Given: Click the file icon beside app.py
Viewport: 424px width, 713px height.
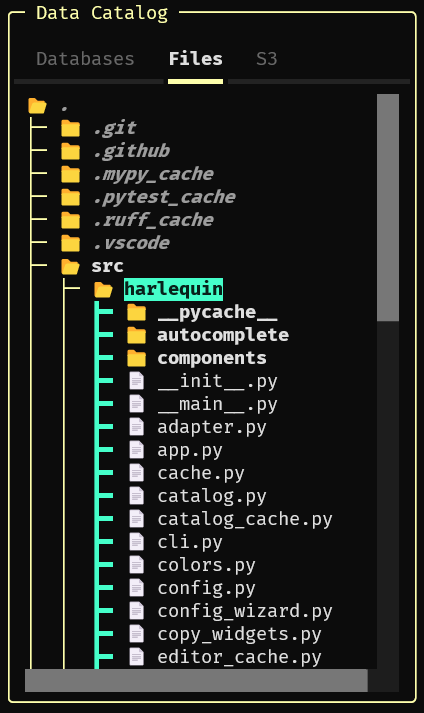Looking at the screenshot, I should pyautogui.click(x=136, y=450).
